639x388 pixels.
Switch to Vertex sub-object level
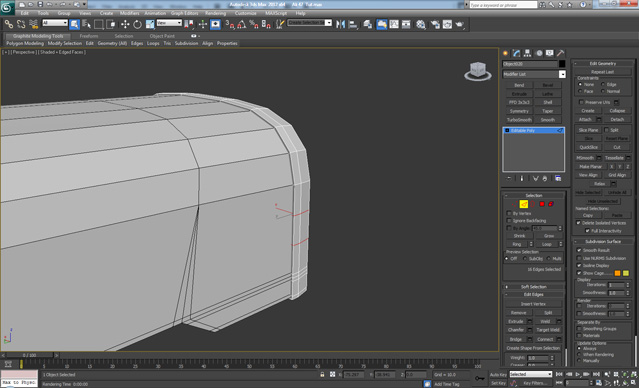[x=514, y=204]
